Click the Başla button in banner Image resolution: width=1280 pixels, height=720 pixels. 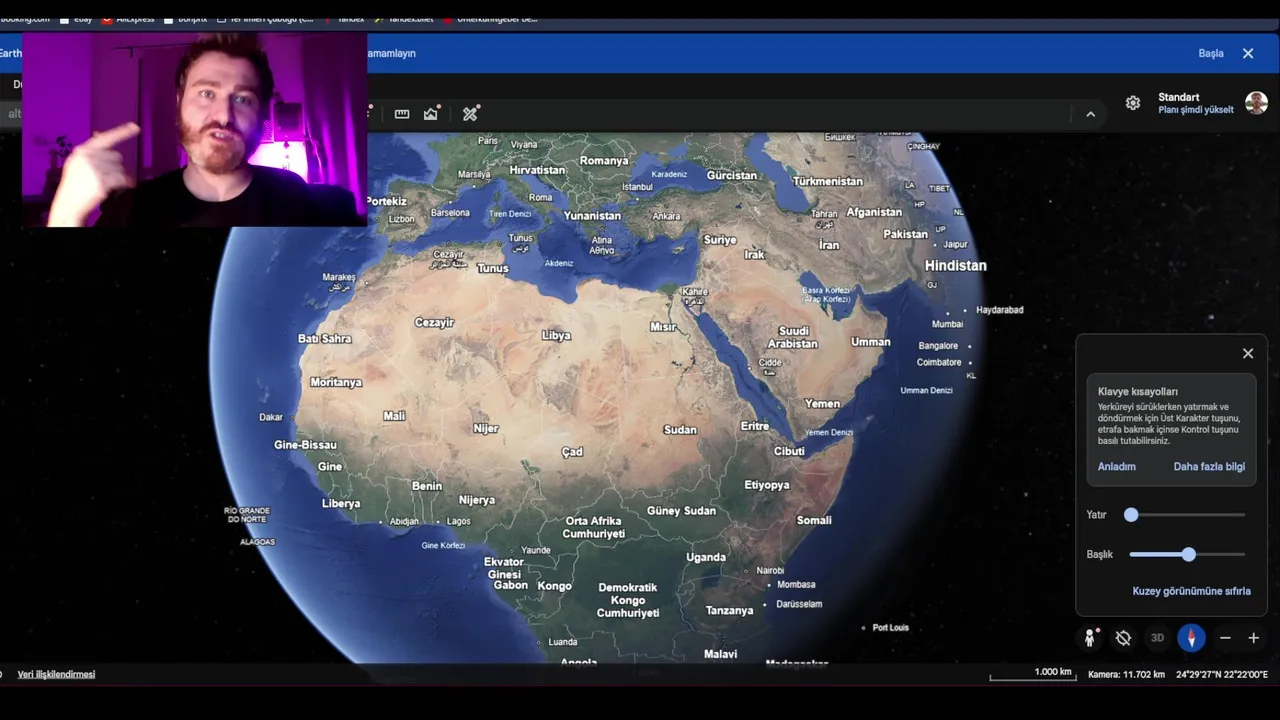pos(1211,53)
